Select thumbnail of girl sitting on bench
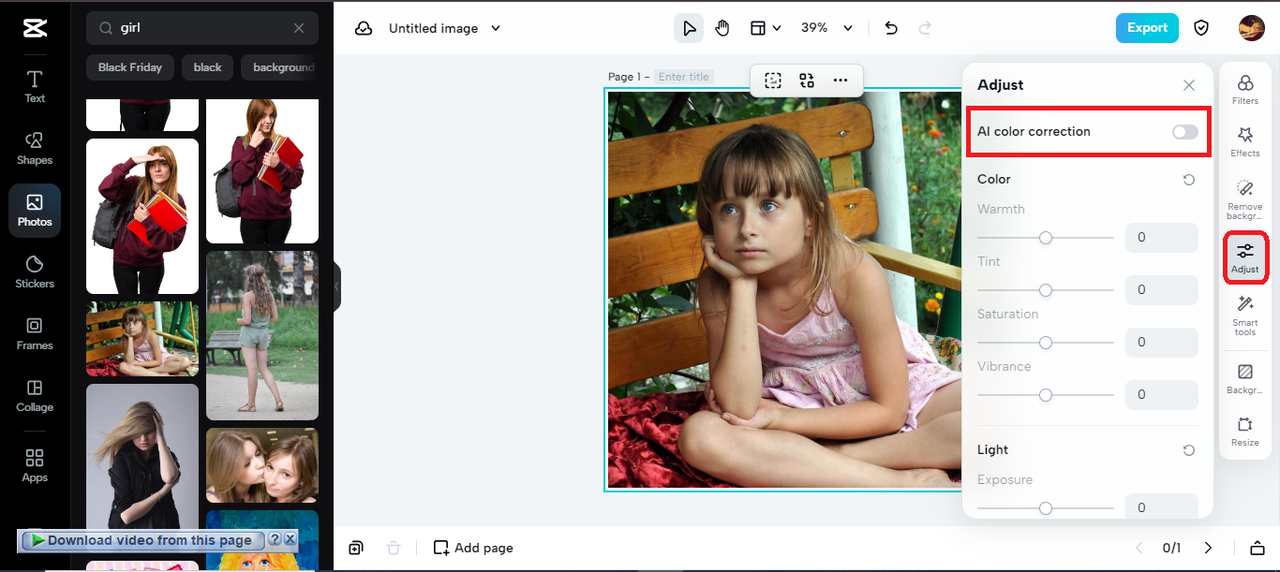The width and height of the screenshot is (1280, 572). tap(142, 339)
